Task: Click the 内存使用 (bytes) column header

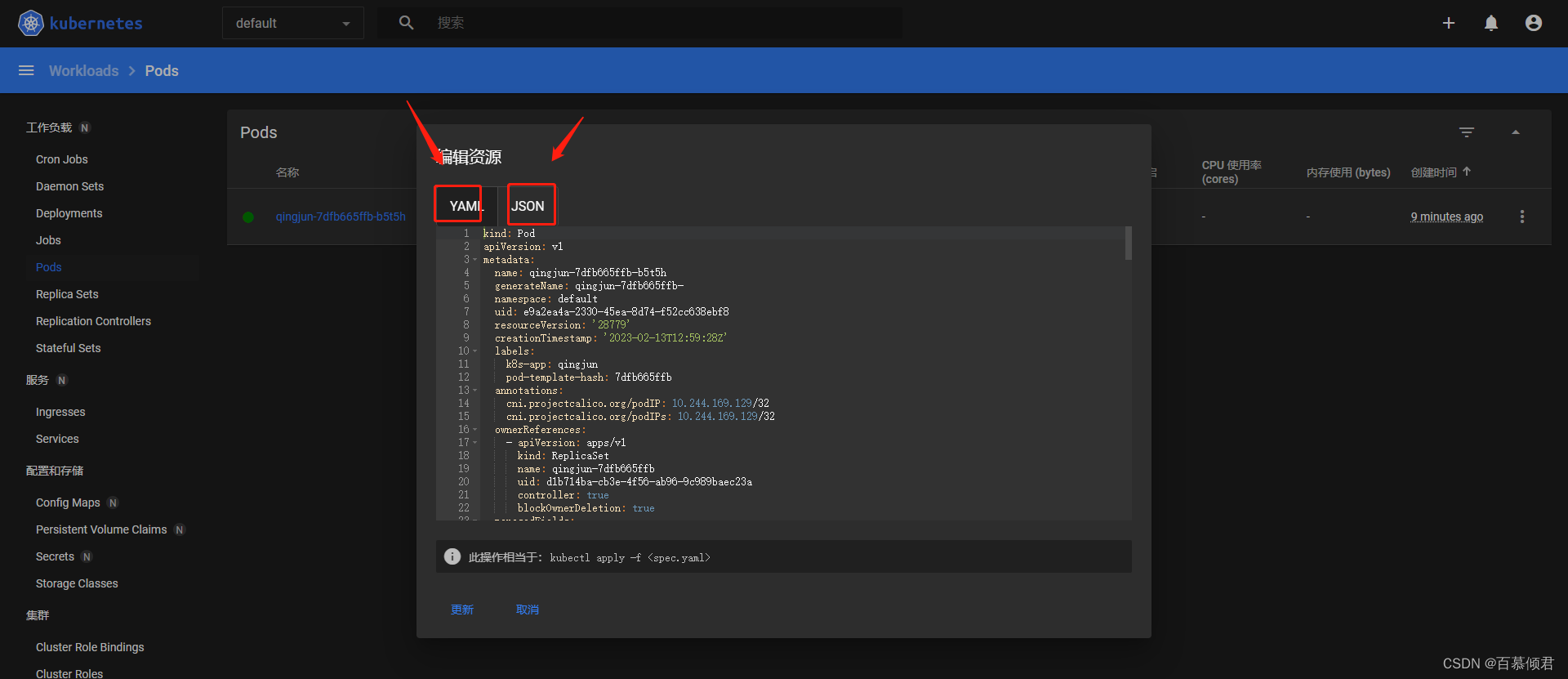Action: pos(1348,172)
